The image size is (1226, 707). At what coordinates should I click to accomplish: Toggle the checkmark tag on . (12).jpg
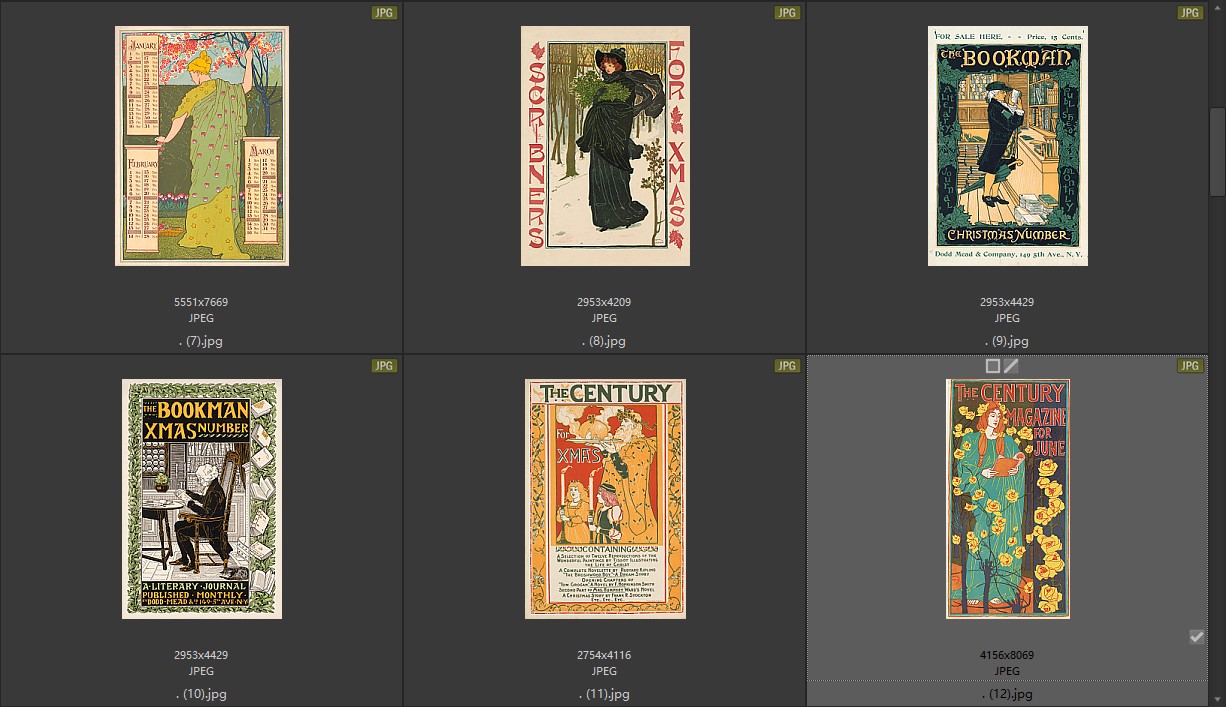coord(1196,637)
